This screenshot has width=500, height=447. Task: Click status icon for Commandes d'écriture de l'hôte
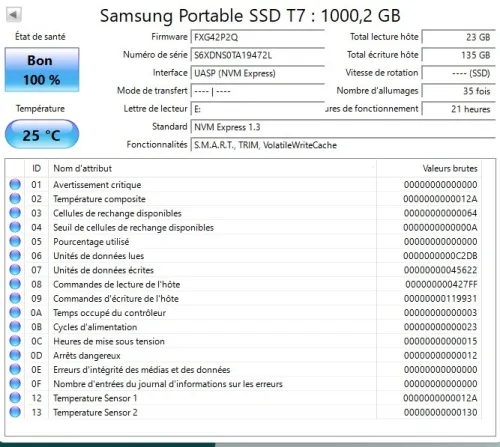pos(15,298)
